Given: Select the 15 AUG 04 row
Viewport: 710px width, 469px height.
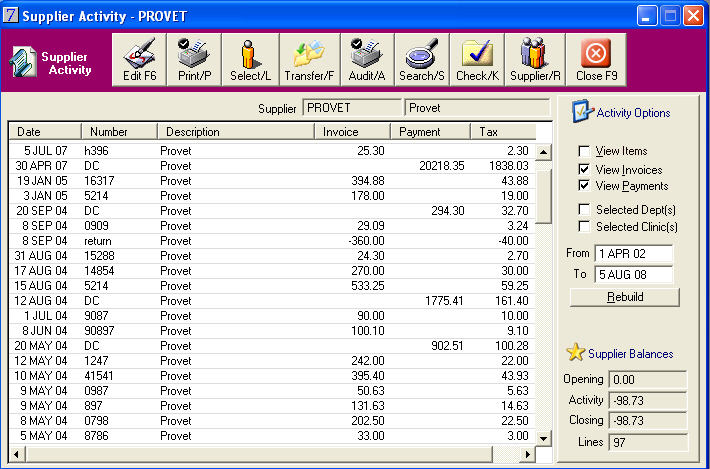Looking at the screenshot, I should [x=272, y=286].
